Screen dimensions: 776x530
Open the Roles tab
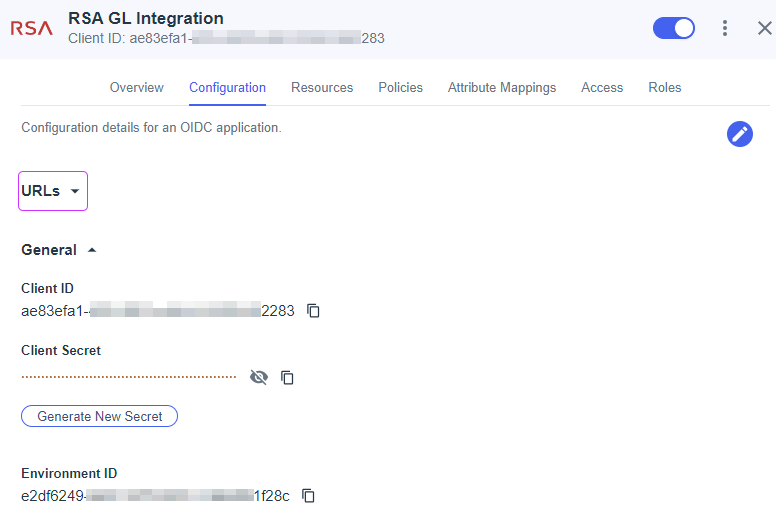point(665,88)
